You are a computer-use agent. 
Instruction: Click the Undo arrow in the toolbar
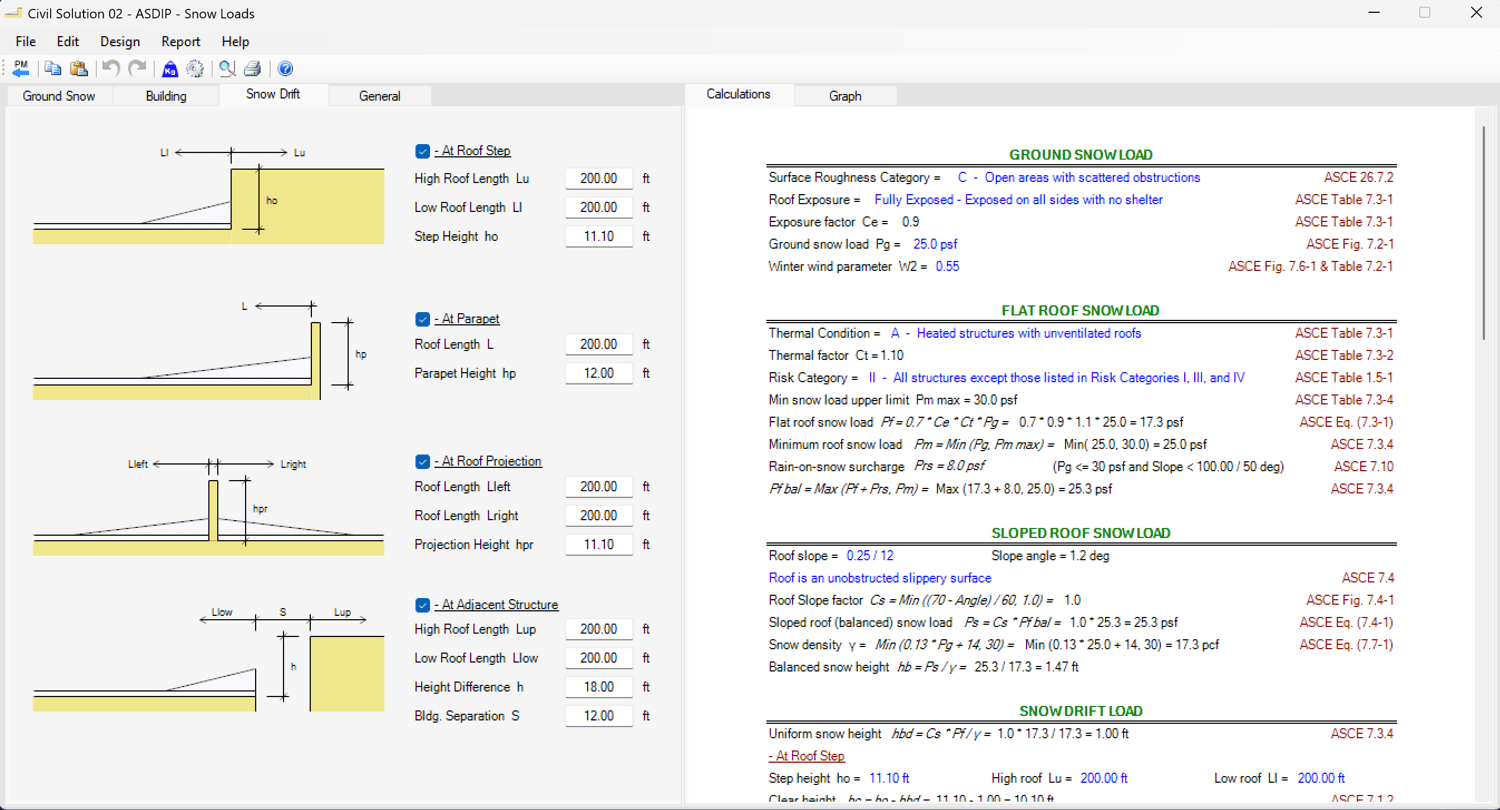(x=111, y=68)
